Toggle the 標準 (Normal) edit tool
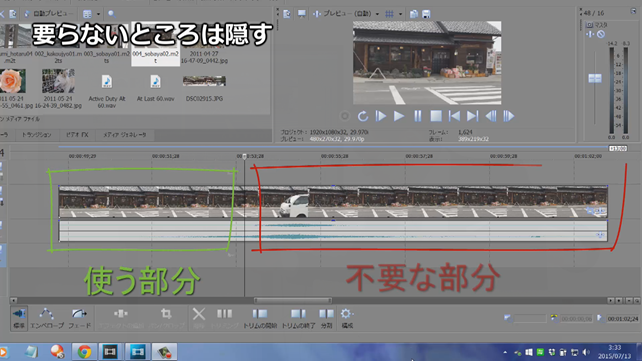 19,318
